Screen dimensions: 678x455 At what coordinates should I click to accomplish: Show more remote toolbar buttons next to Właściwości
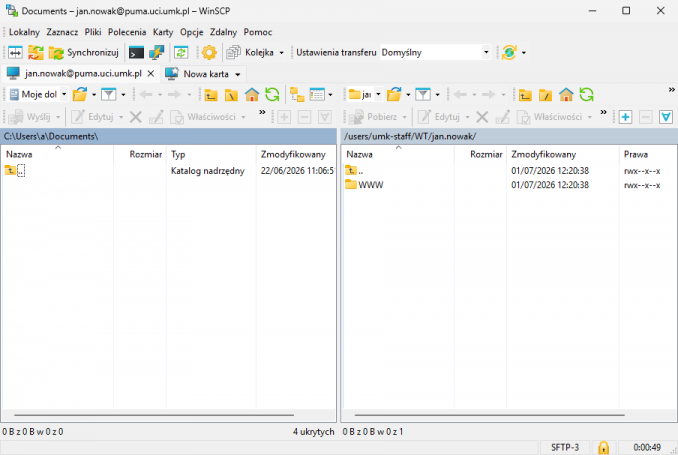pos(604,112)
